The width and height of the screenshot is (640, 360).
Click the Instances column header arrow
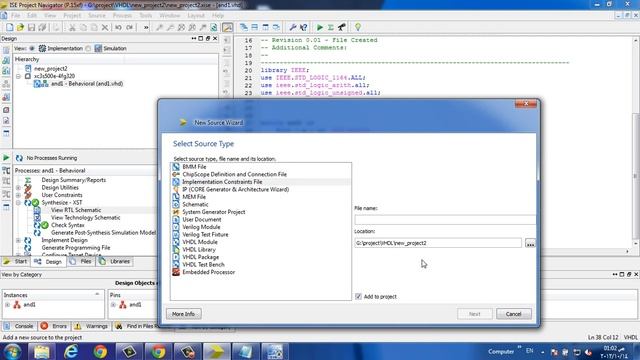pyautogui.click(x=97, y=294)
